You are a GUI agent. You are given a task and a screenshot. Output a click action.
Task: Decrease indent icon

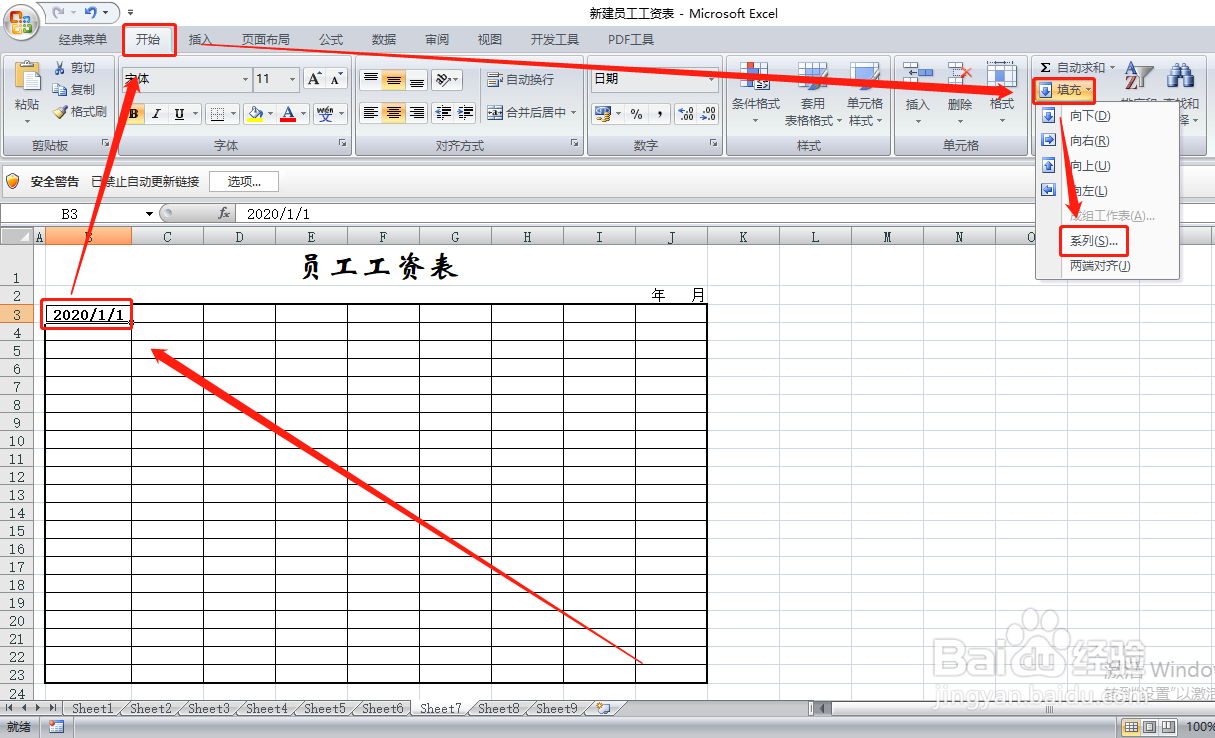[443, 113]
